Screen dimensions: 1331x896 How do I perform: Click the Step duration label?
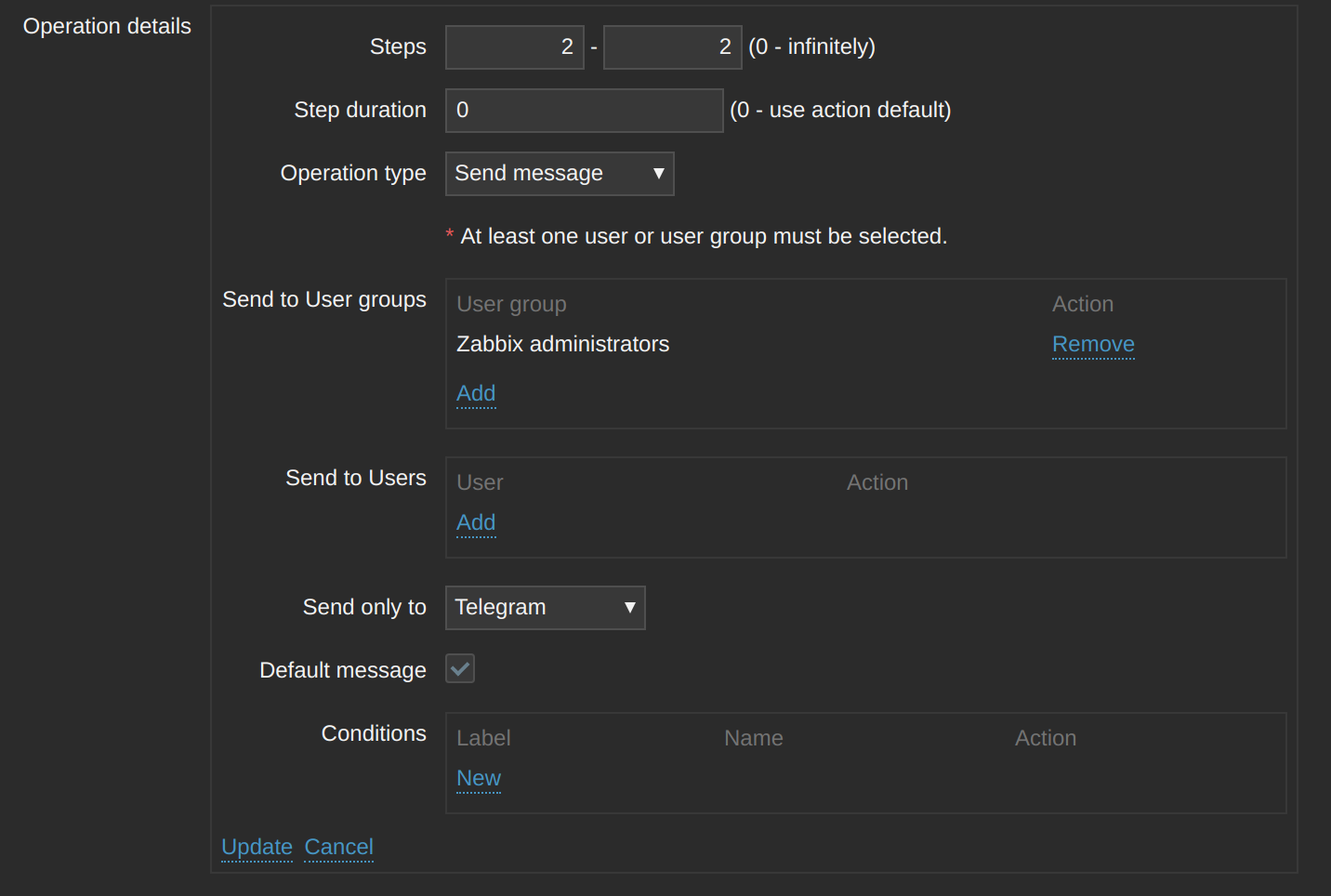click(360, 111)
